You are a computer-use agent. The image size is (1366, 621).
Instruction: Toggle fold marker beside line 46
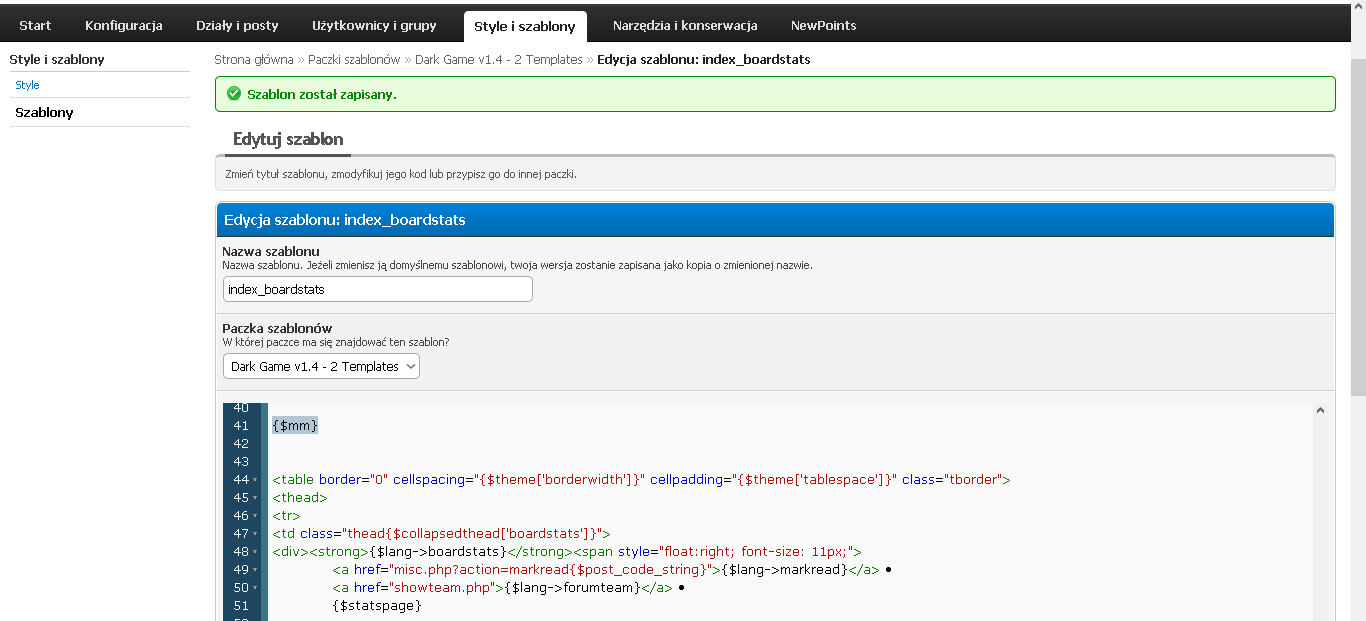tap(256, 516)
